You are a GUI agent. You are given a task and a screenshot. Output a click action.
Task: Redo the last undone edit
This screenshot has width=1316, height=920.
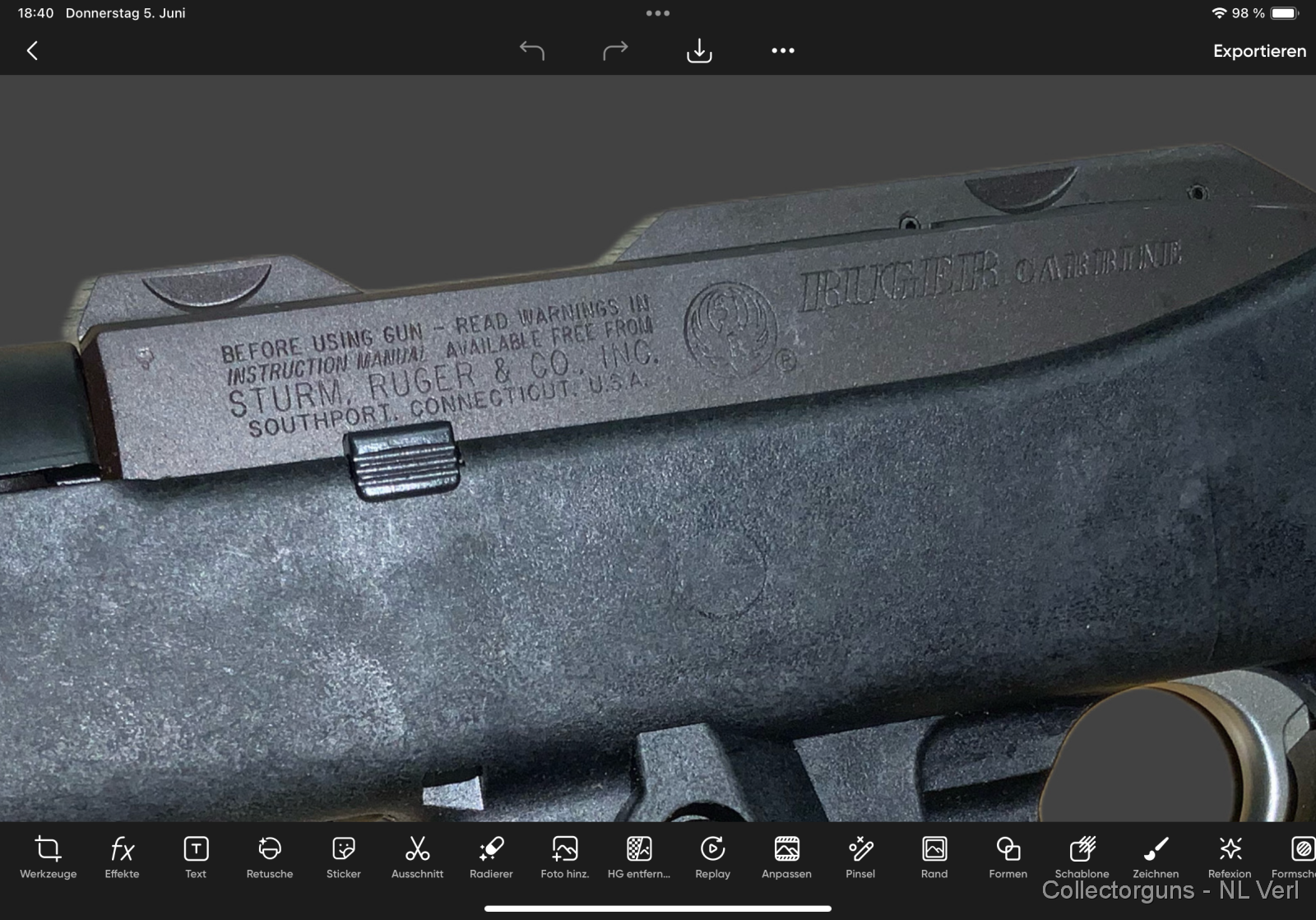[615, 51]
